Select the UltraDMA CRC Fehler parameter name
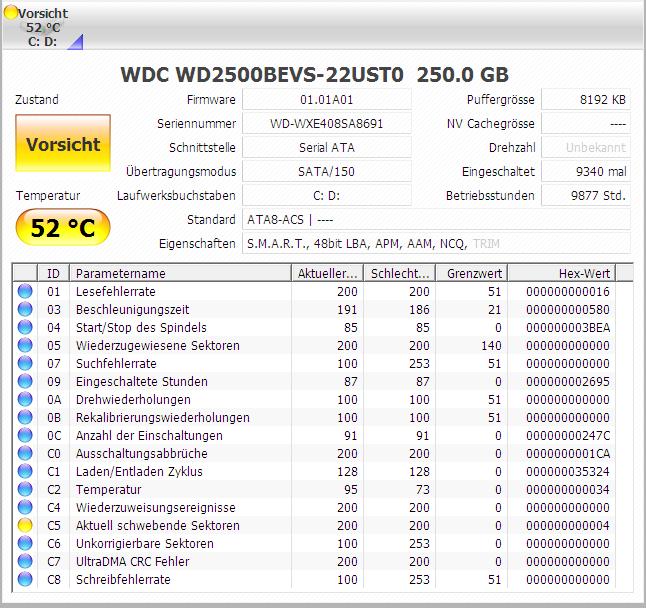 click(132, 561)
